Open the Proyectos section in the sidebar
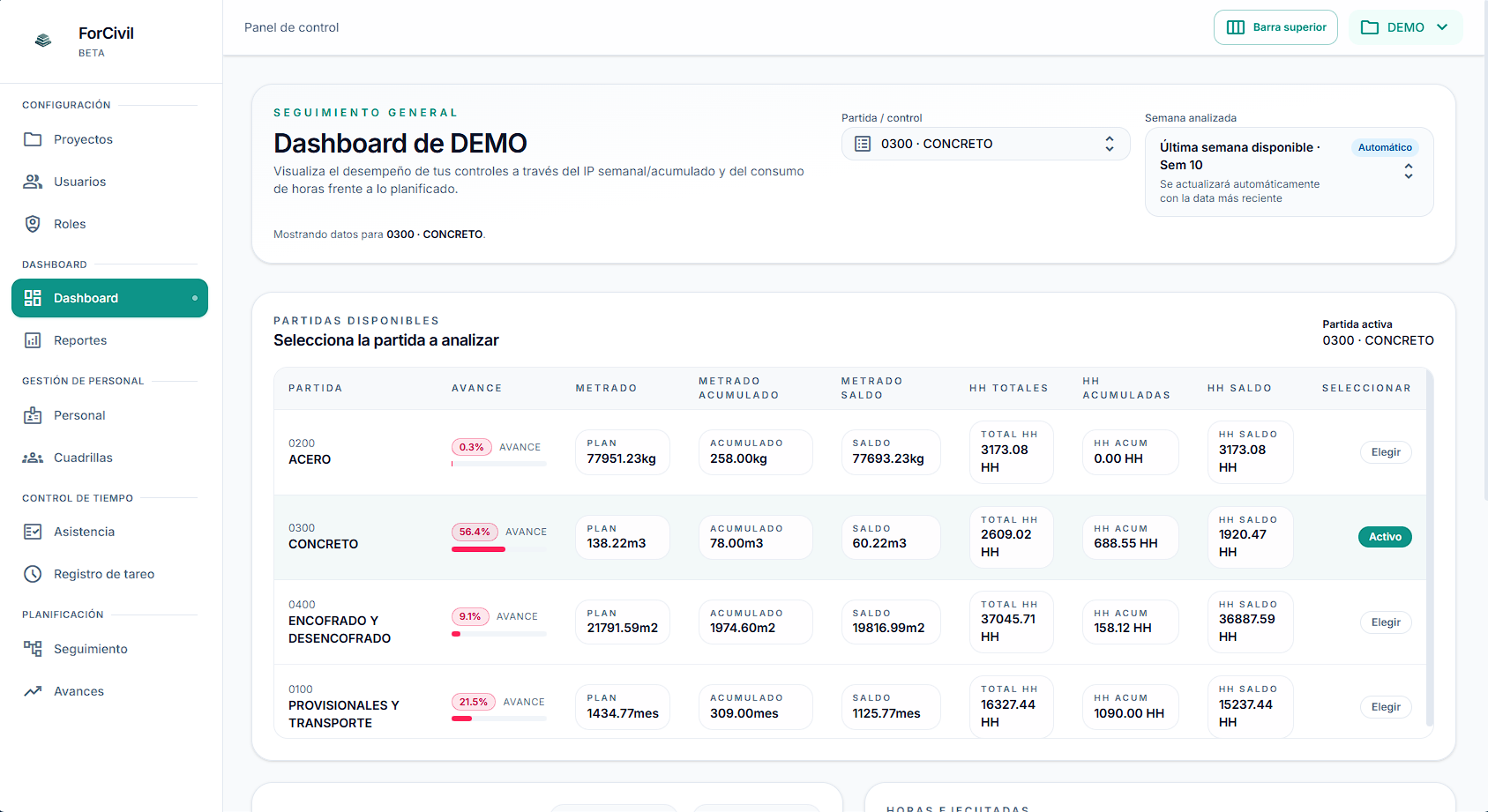Image resolution: width=1488 pixels, height=812 pixels. pos(33,138)
